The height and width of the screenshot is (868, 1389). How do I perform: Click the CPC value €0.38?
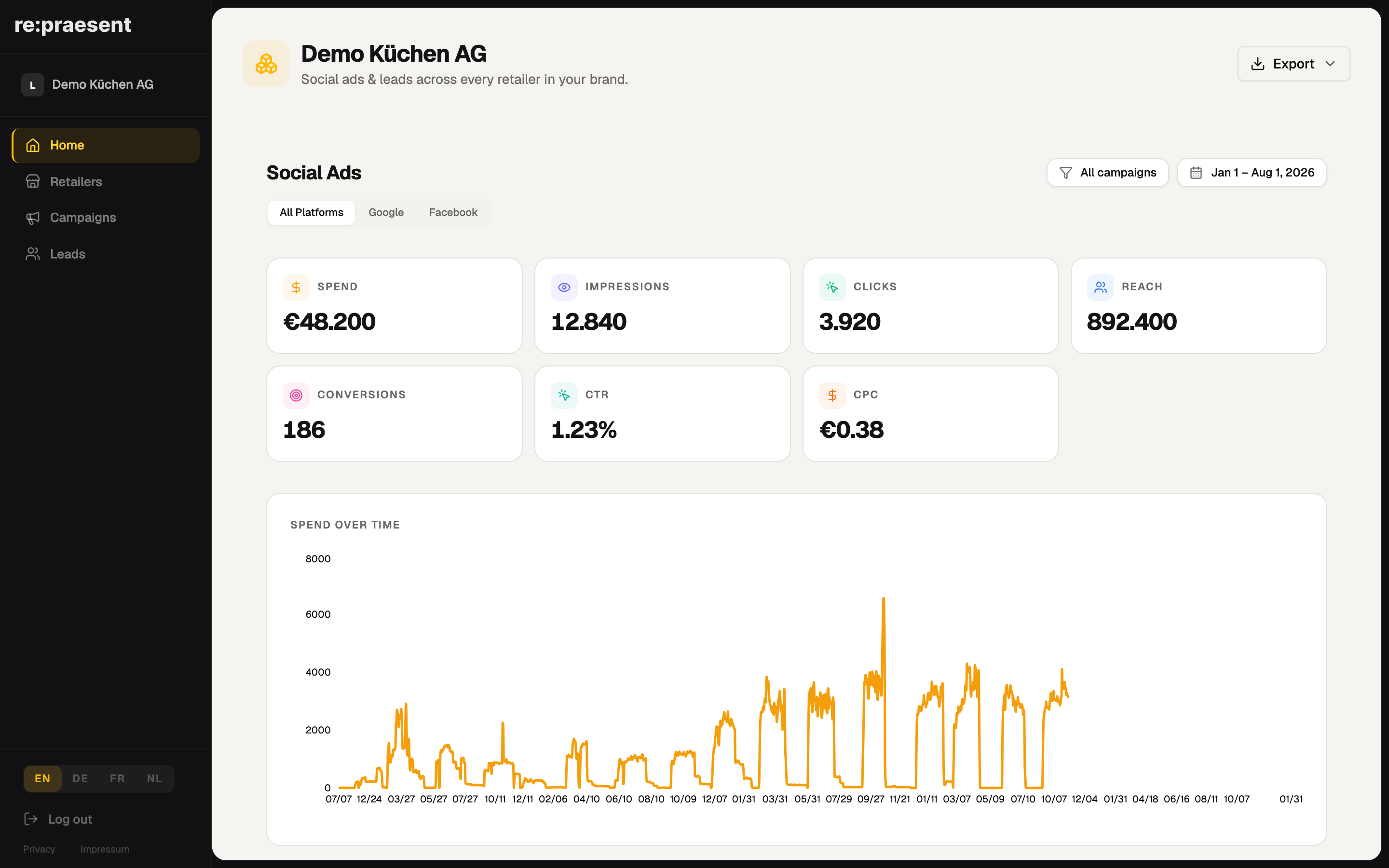point(852,430)
